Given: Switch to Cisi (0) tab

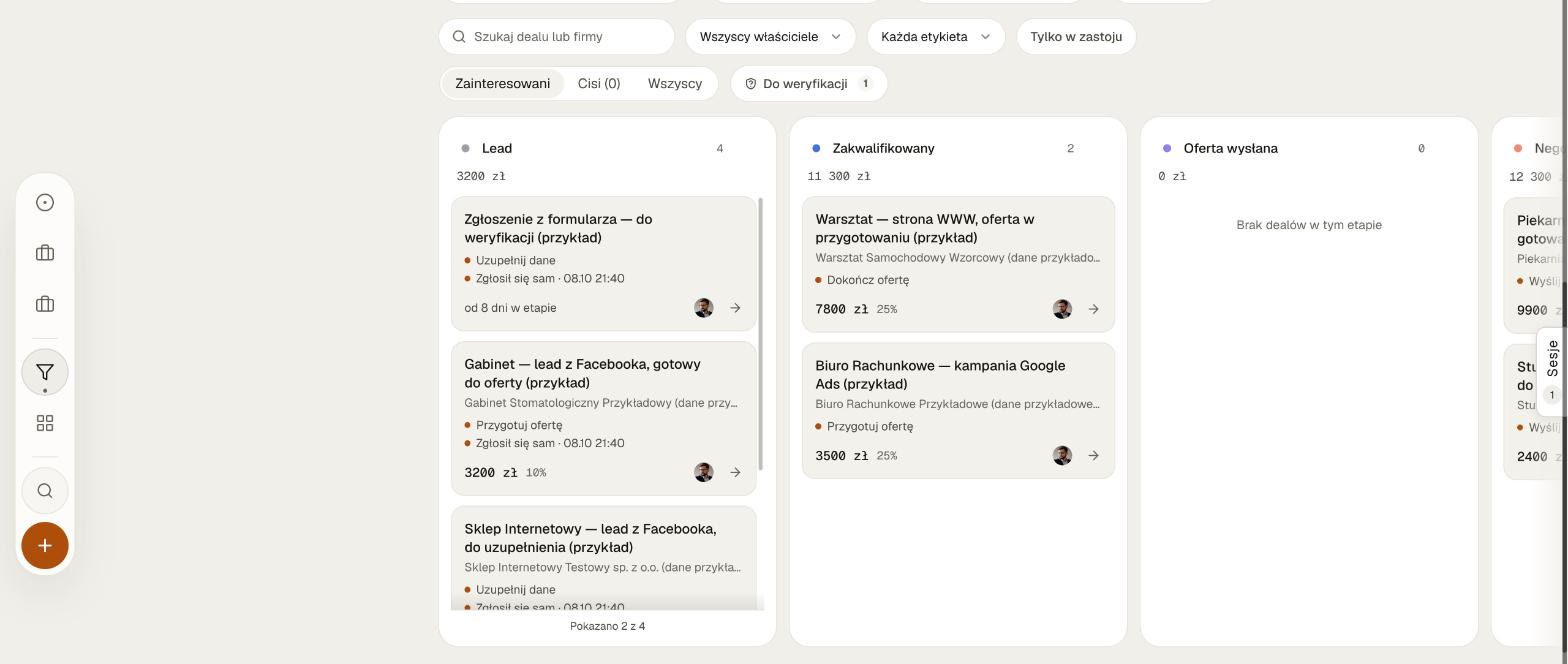Looking at the screenshot, I should [599, 84].
